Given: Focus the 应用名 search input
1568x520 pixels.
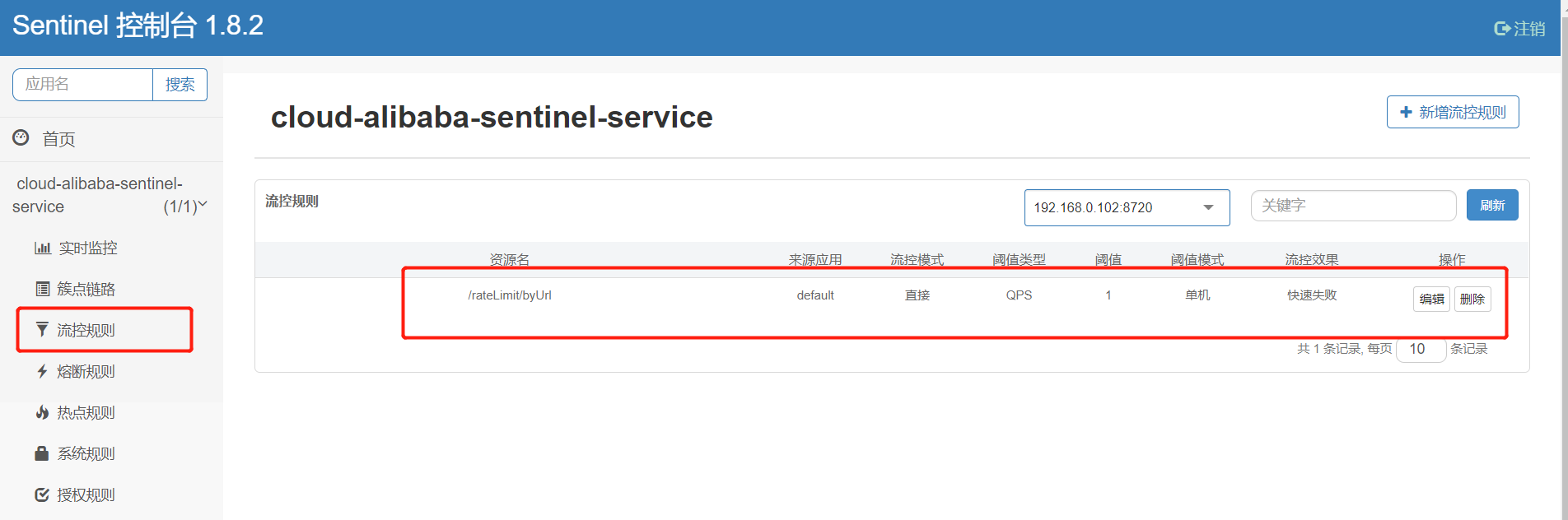Looking at the screenshot, I should [x=82, y=85].
